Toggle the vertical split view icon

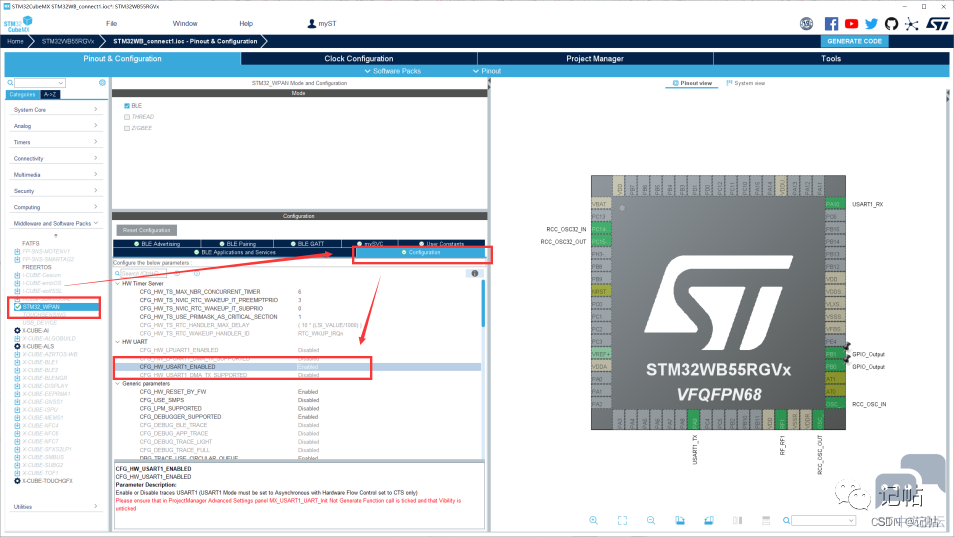[x=737, y=521]
